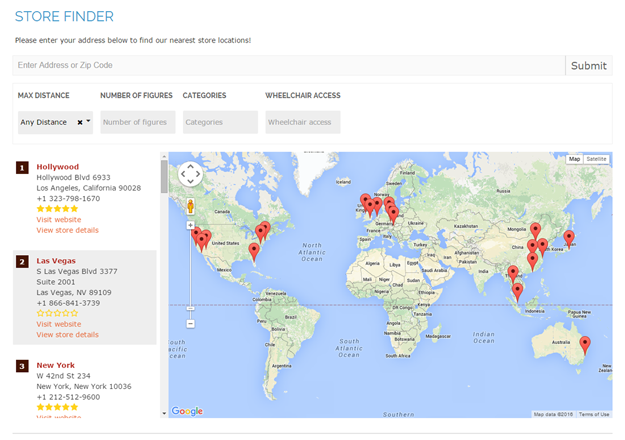Screen dimensions: 625x440
Task: Click the Florida map pin
Action: [254, 252]
